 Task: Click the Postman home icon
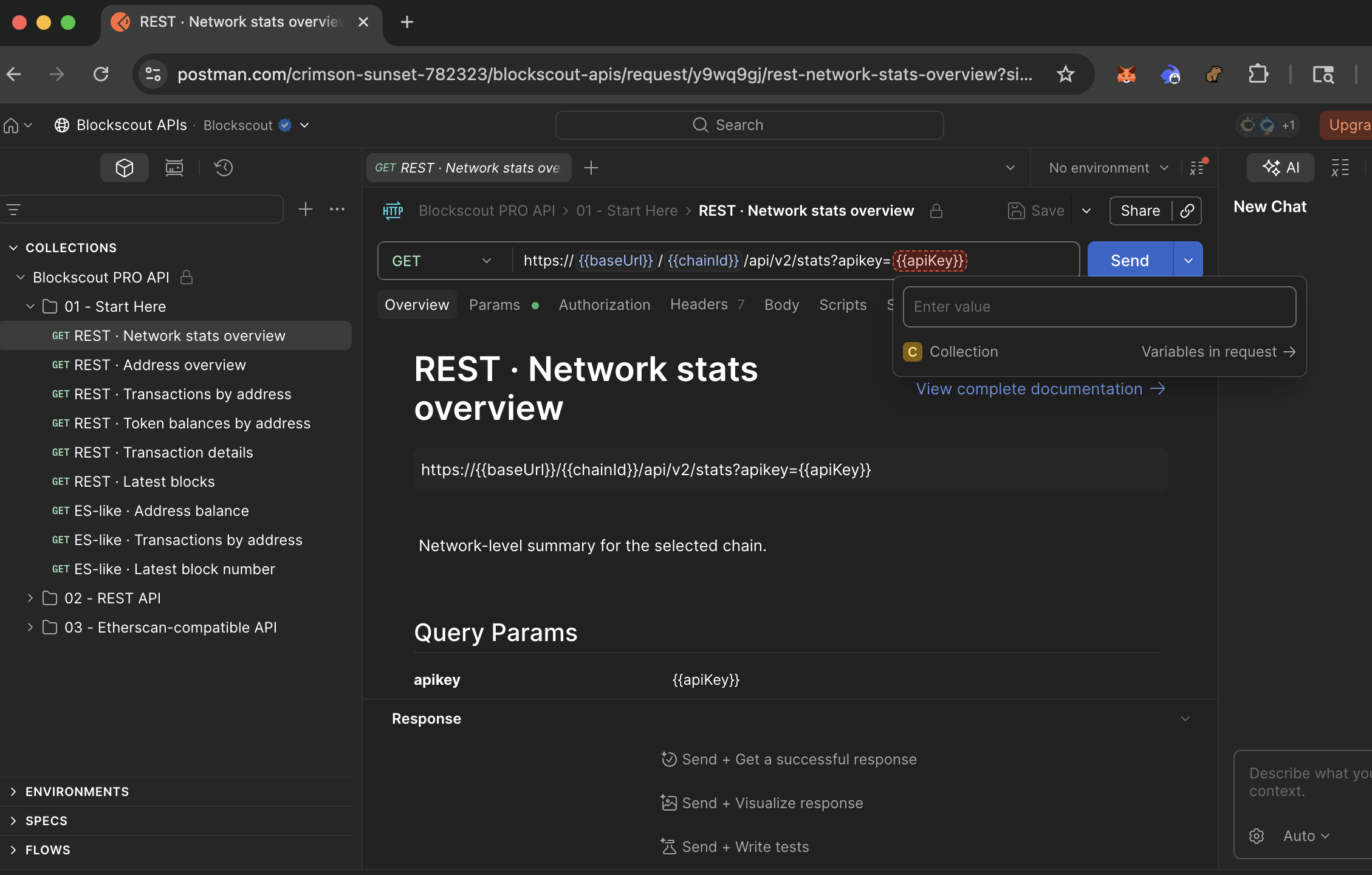point(11,125)
